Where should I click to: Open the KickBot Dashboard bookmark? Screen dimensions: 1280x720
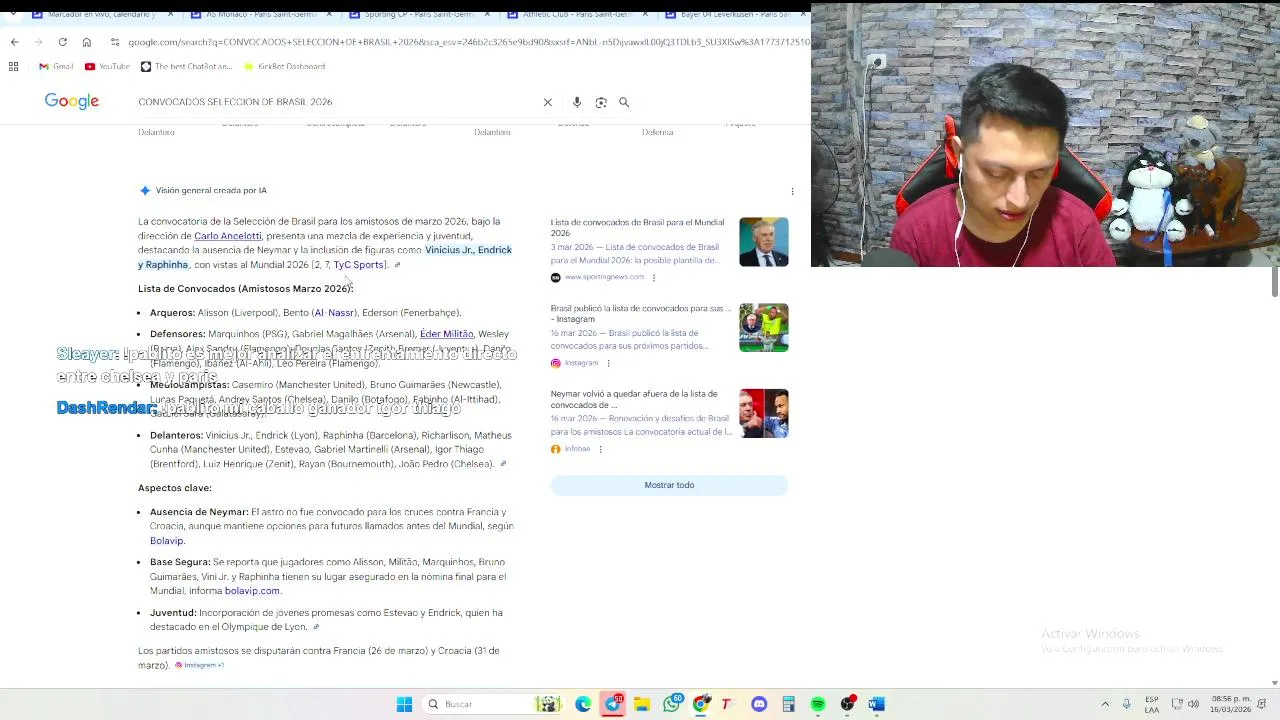tap(285, 66)
